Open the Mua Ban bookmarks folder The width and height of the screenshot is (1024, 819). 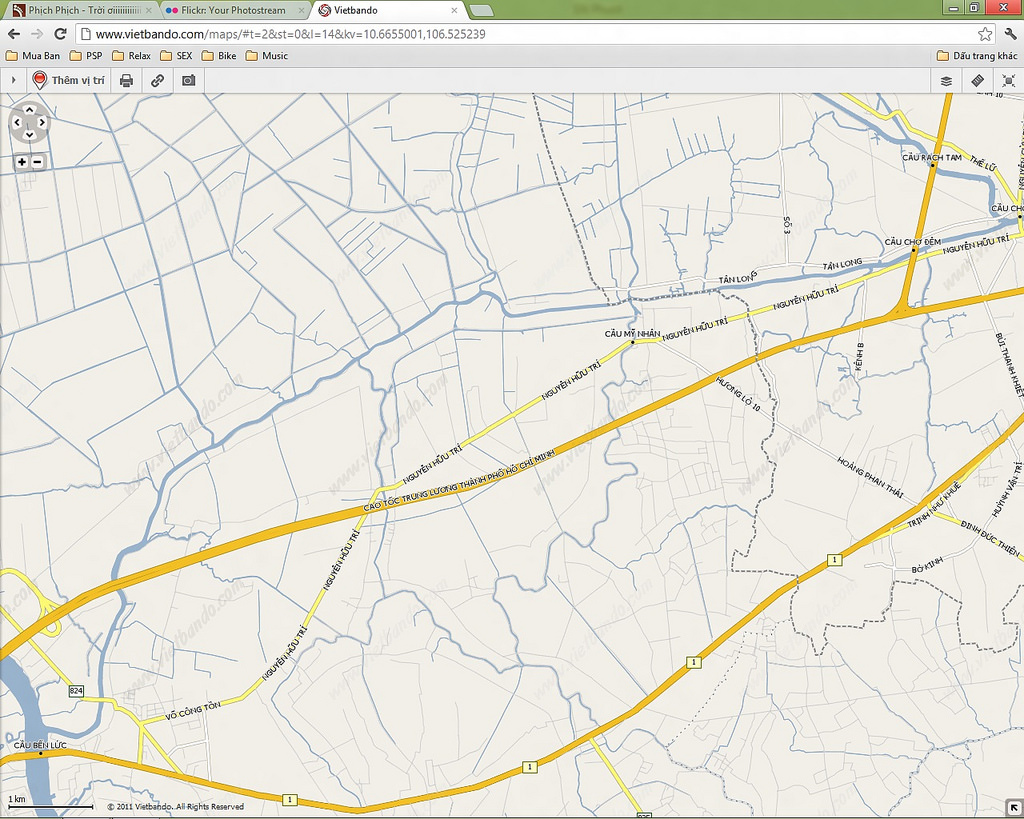33,56
